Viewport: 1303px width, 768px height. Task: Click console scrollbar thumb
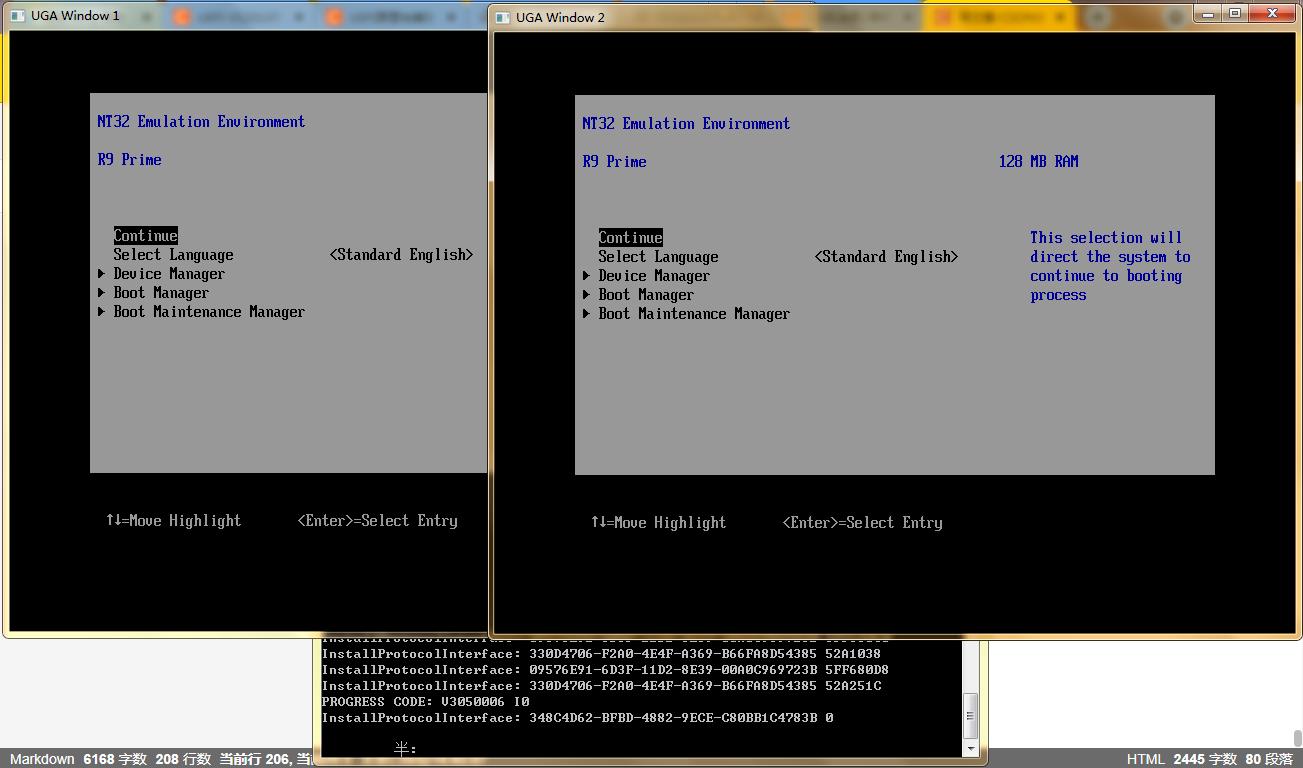pos(970,716)
